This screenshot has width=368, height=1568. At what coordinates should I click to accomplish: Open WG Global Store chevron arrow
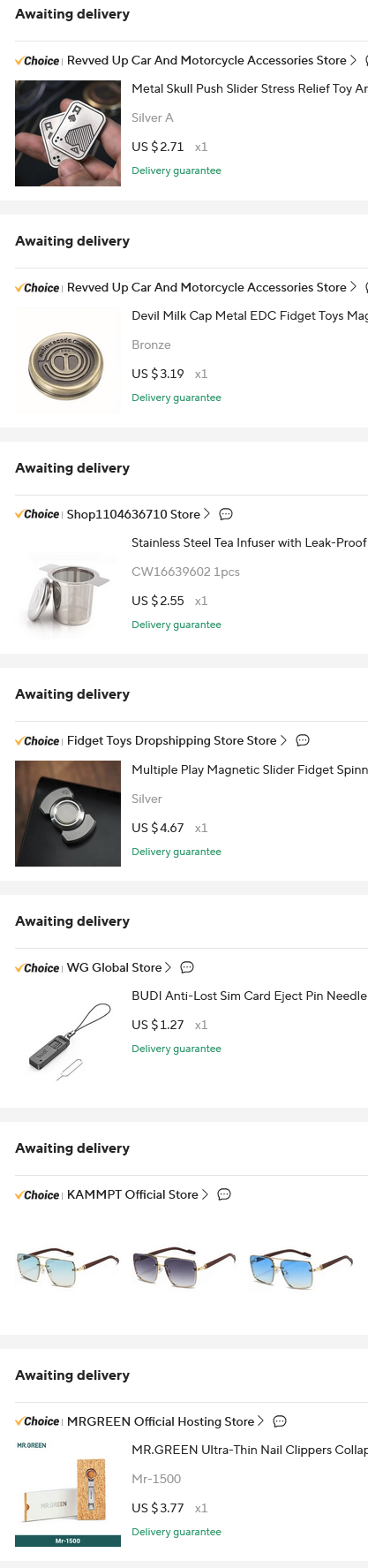click(169, 967)
